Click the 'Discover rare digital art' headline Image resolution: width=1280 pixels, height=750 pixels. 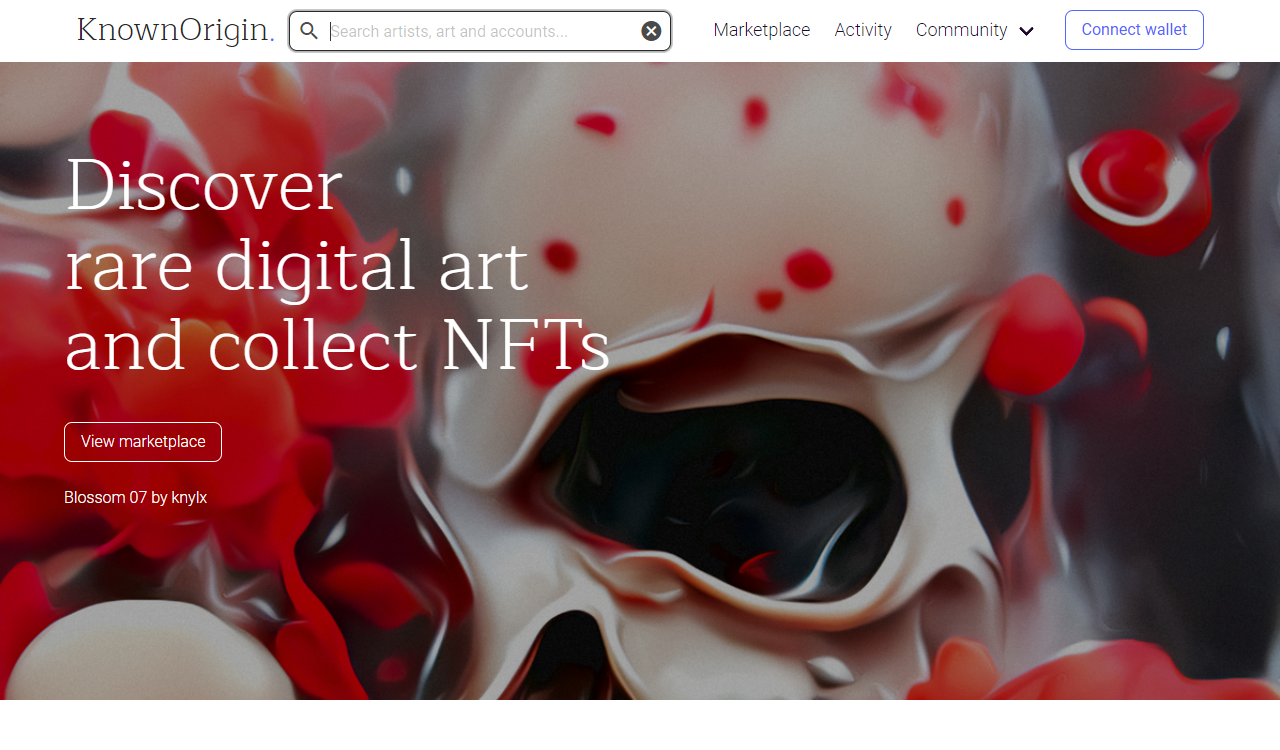[x=337, y=265]
